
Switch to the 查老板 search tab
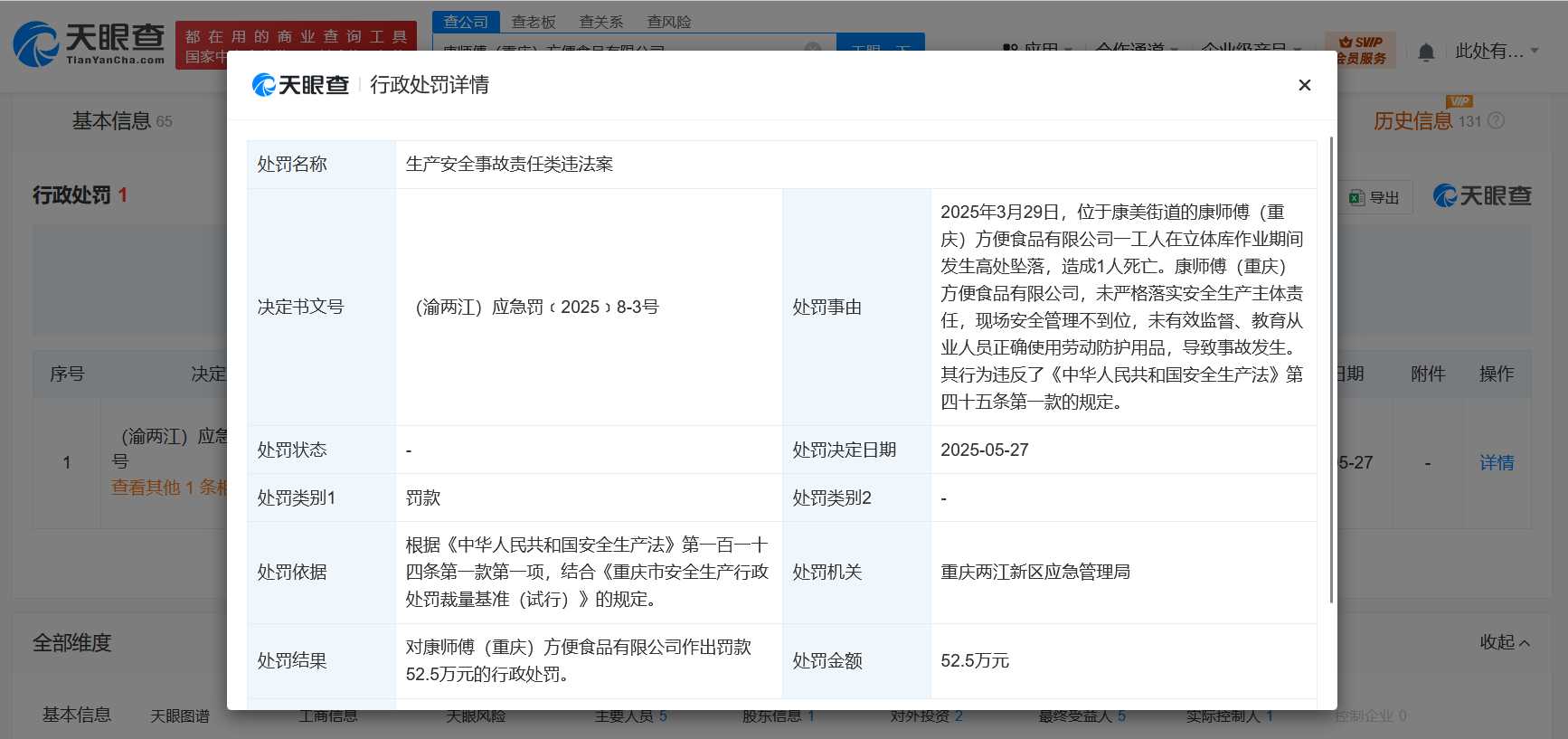(x=534, y=22)
